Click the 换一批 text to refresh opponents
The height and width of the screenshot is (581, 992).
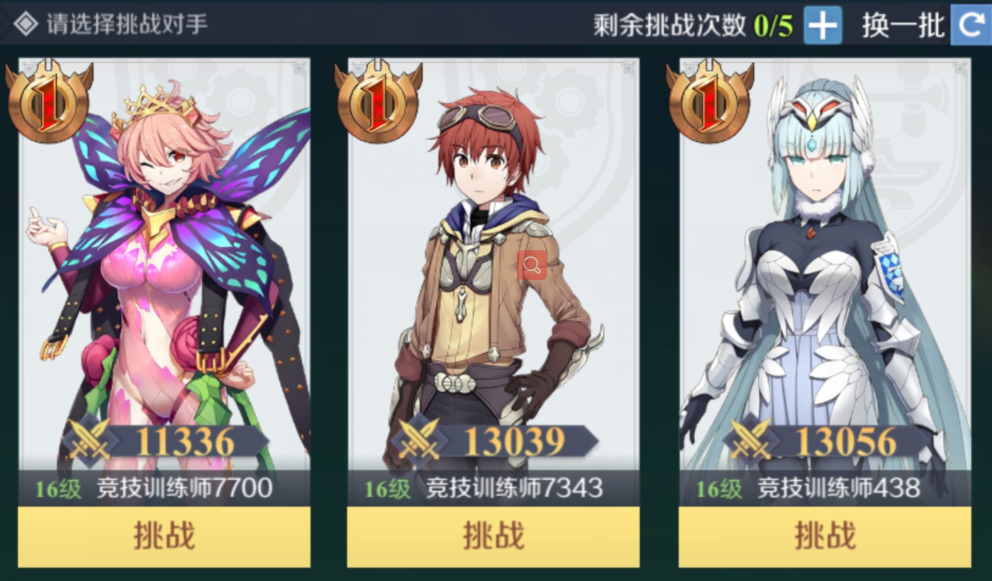click(903, 25)
